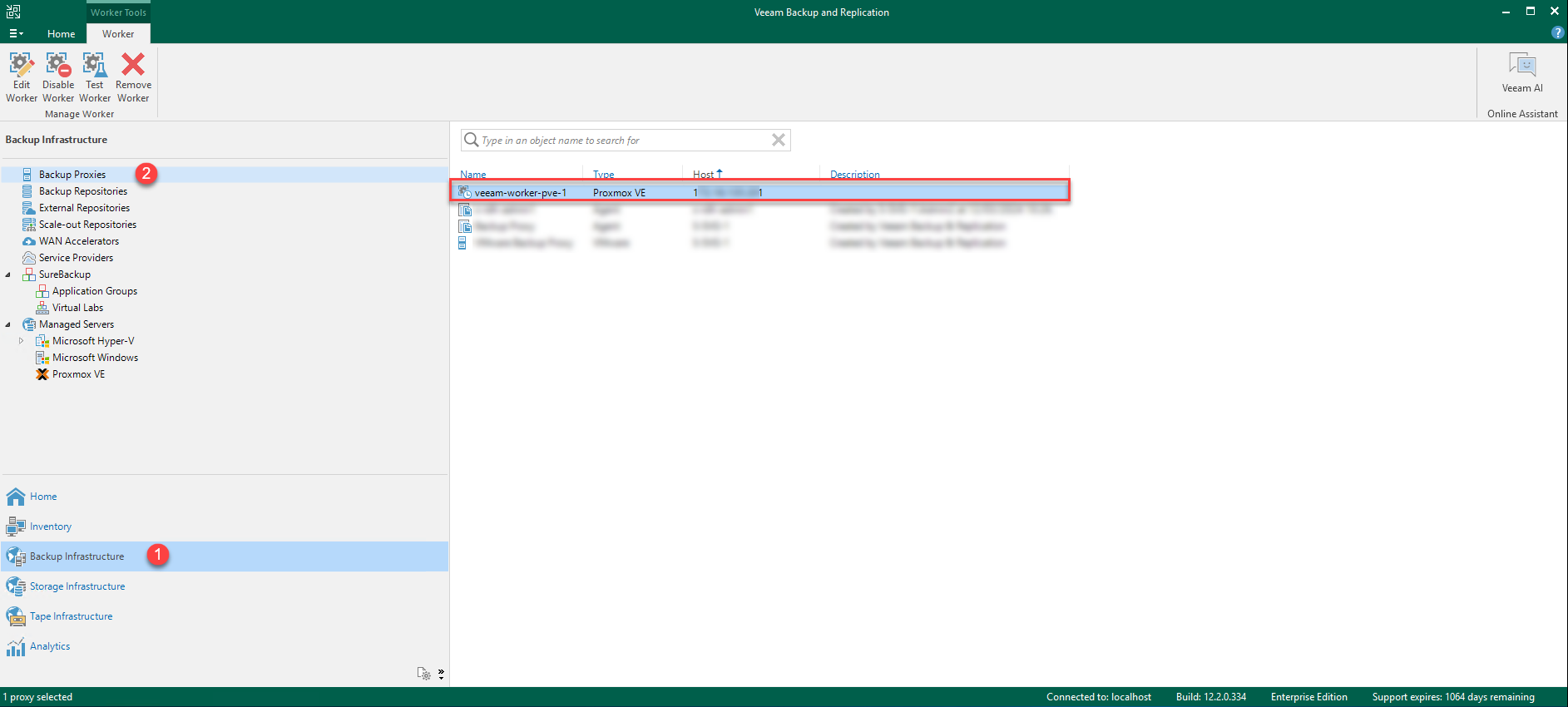
Task: Select the SureBackup node
Action: pyautogui.click(x=65, y=274)
